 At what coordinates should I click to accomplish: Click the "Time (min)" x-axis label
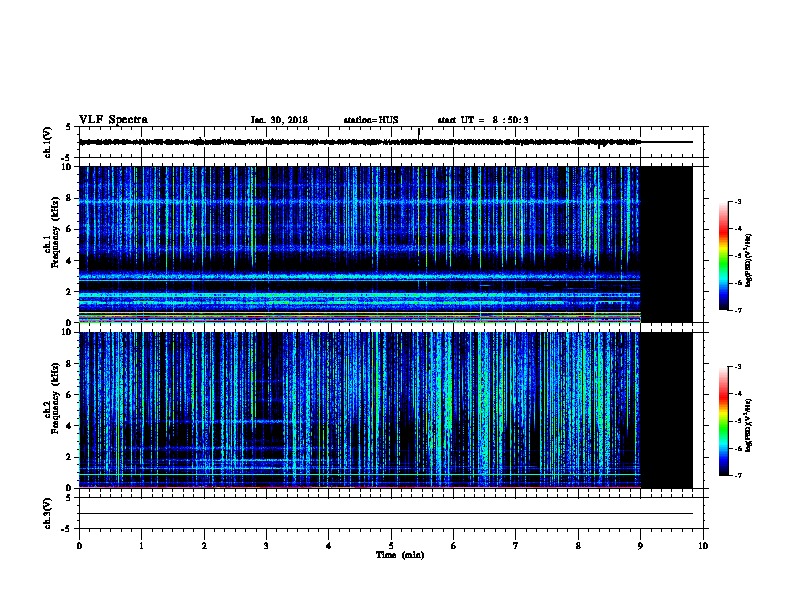[400, 555]
